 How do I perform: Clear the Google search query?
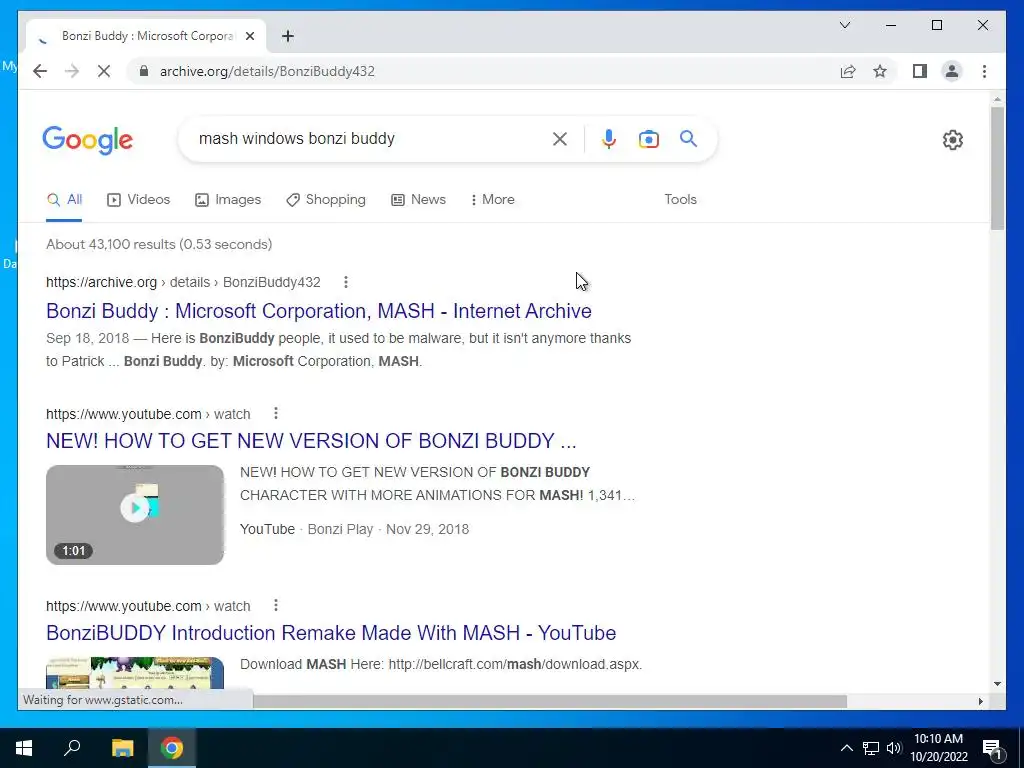(560, 138)
